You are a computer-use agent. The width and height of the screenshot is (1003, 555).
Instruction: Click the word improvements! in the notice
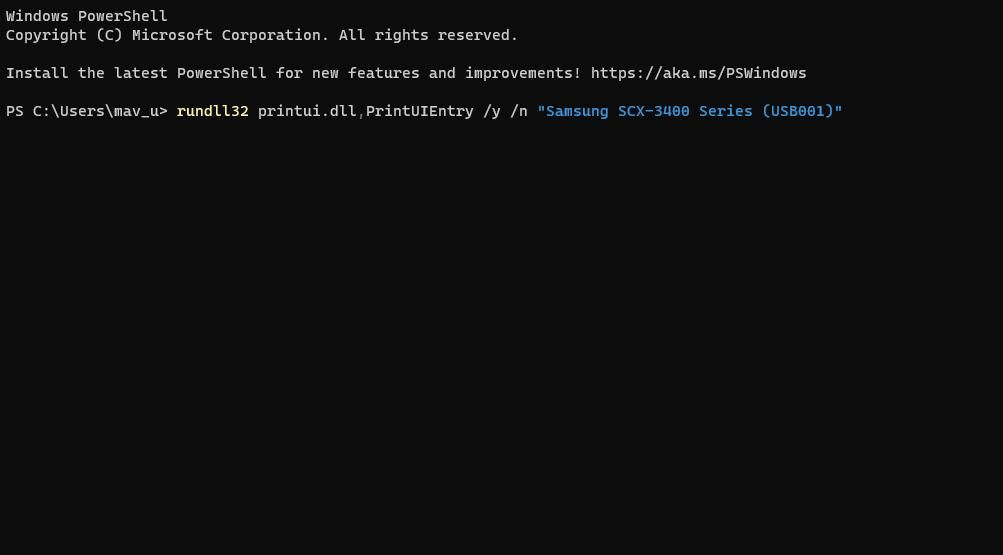523,73
